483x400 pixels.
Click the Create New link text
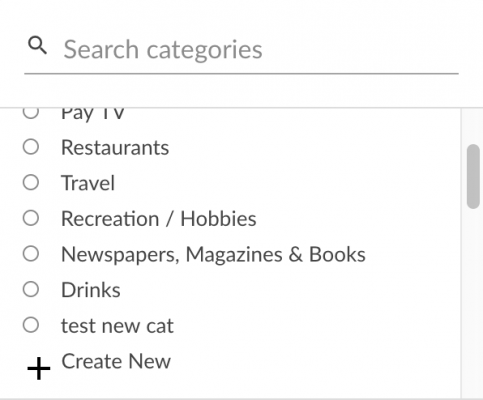[116, 361]
